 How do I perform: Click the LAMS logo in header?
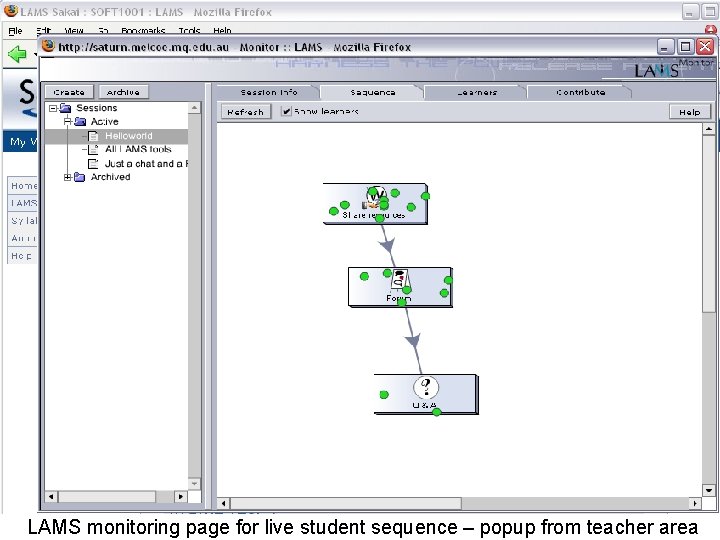click(656, 71)
